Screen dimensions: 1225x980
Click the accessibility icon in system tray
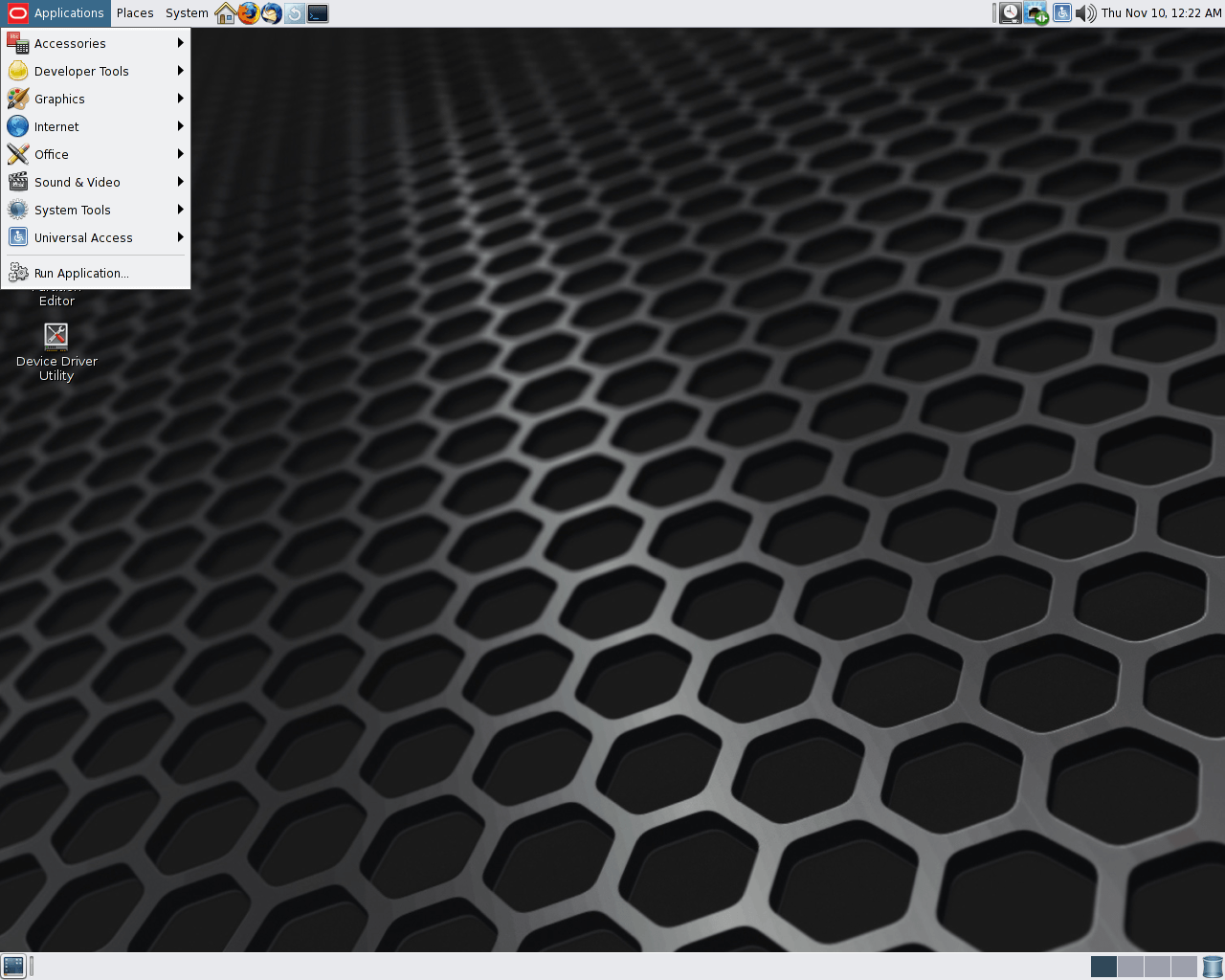point(1061,13)
